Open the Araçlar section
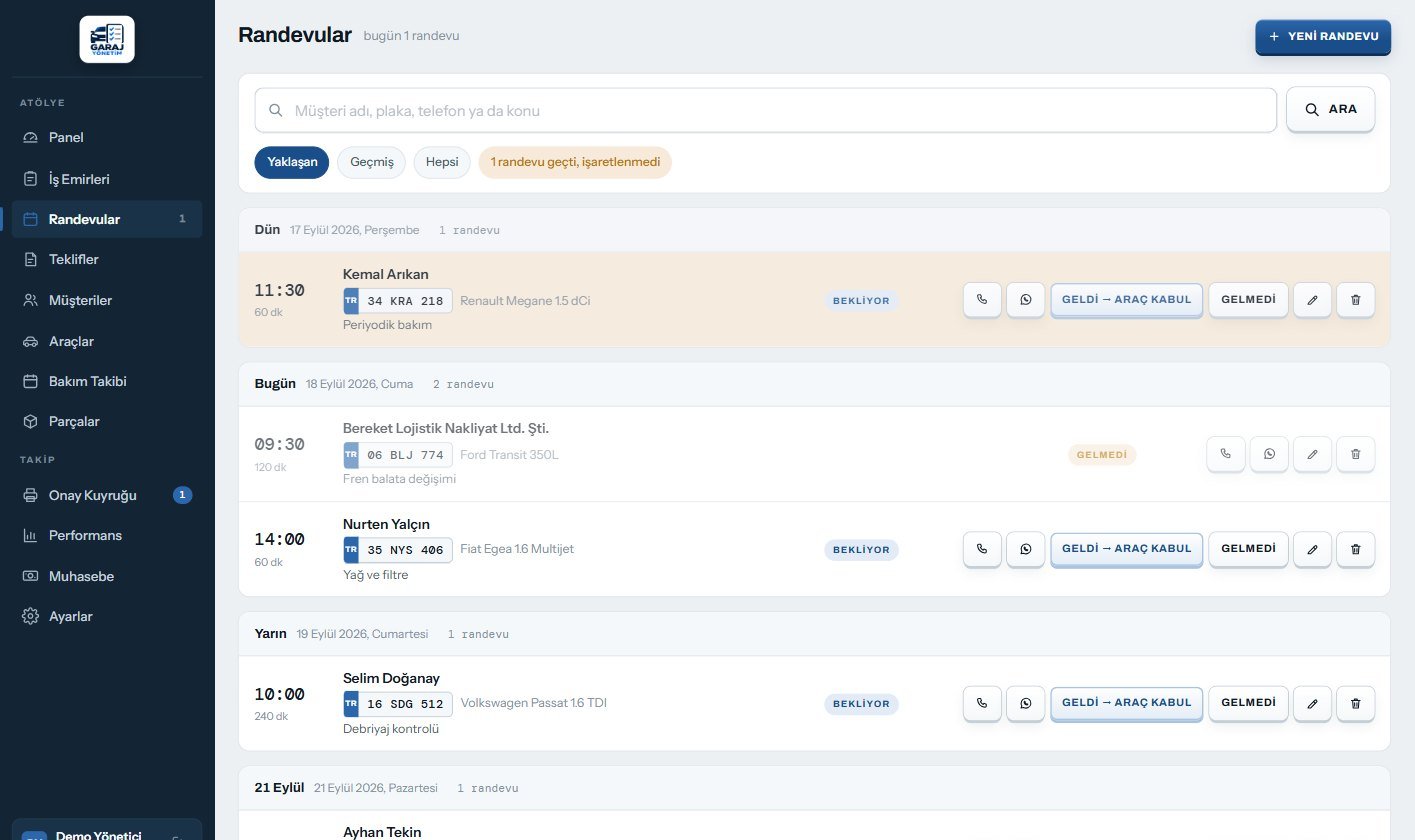This screenshot has height=840, width=1415. point(107,341)
